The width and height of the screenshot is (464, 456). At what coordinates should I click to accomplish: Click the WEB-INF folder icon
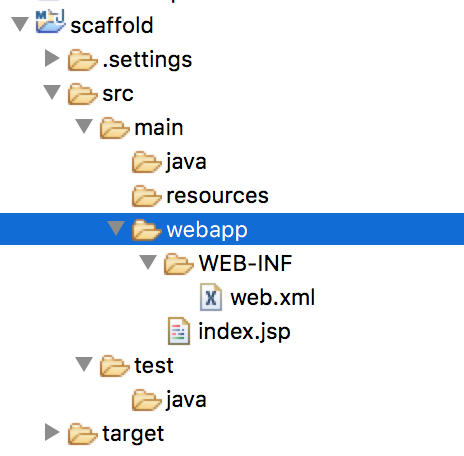179,264
